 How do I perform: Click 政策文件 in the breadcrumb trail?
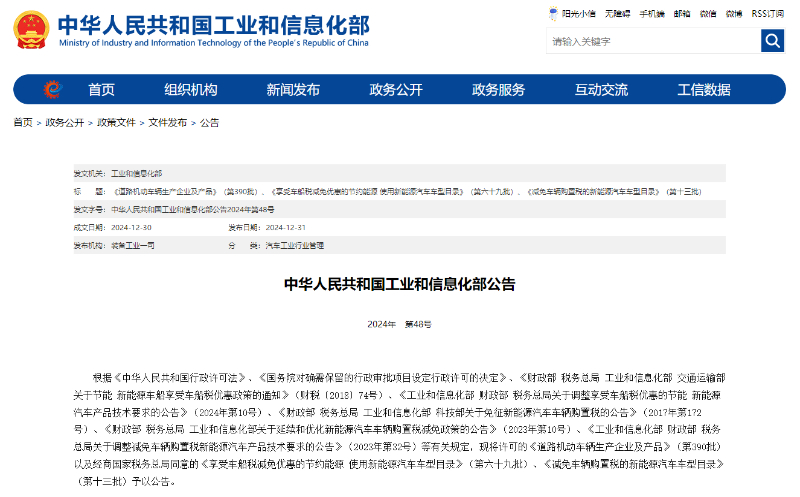coord(116,123)
